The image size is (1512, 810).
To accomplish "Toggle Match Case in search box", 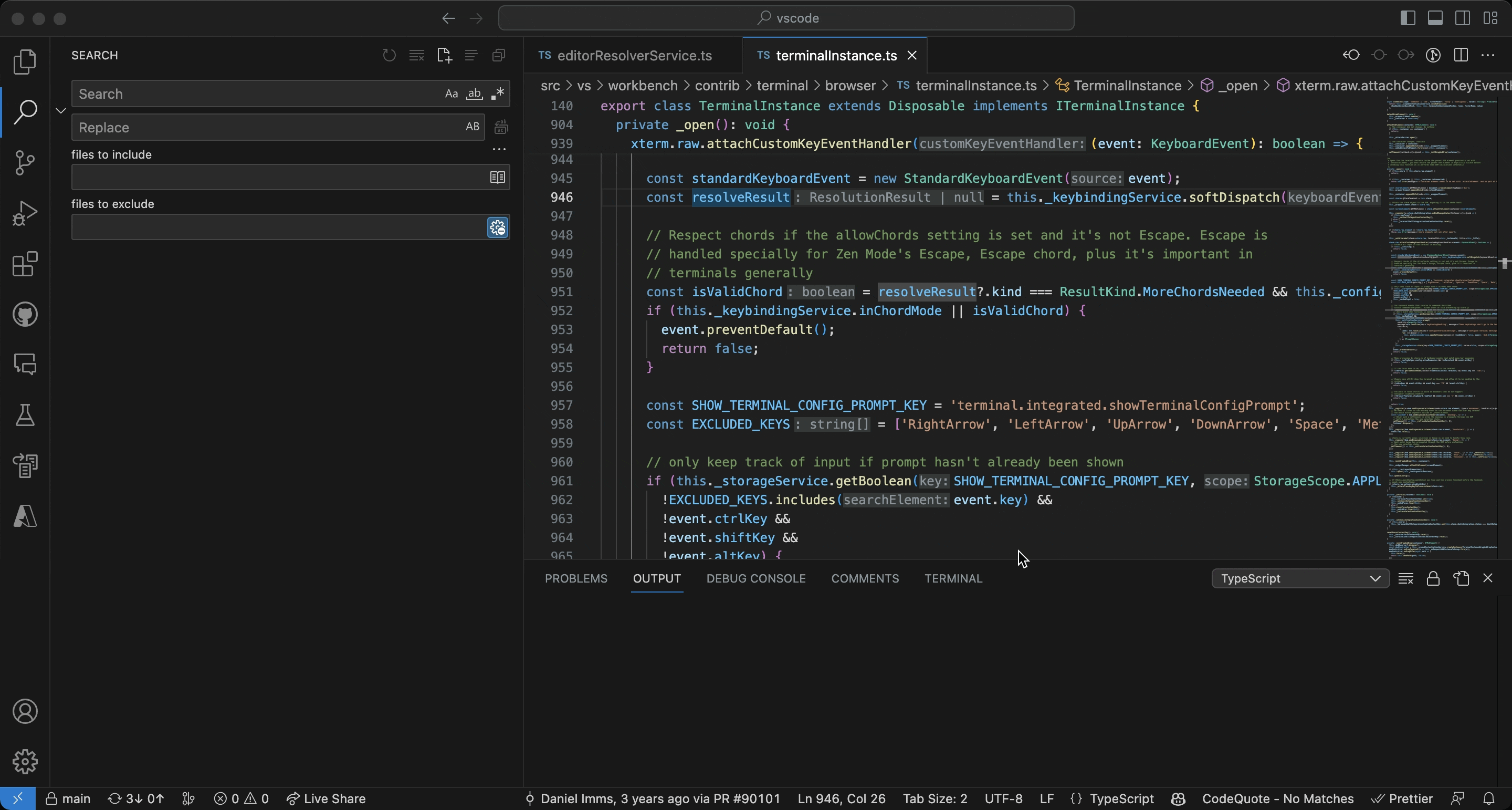I will coord(451,94).
